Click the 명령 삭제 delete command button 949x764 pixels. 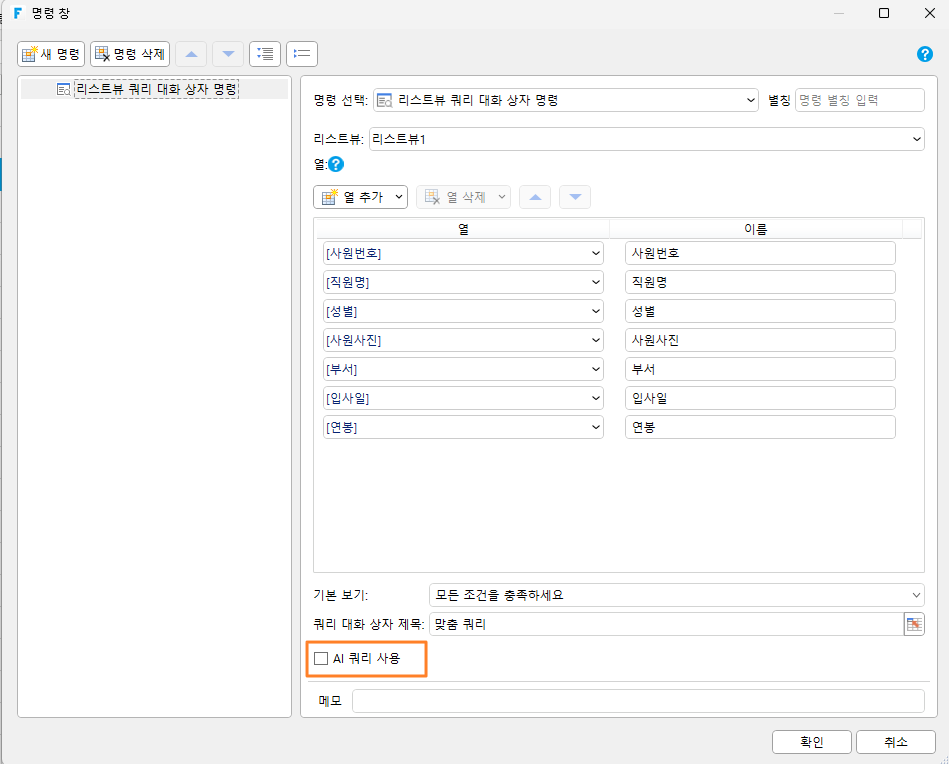click(130, 54)
